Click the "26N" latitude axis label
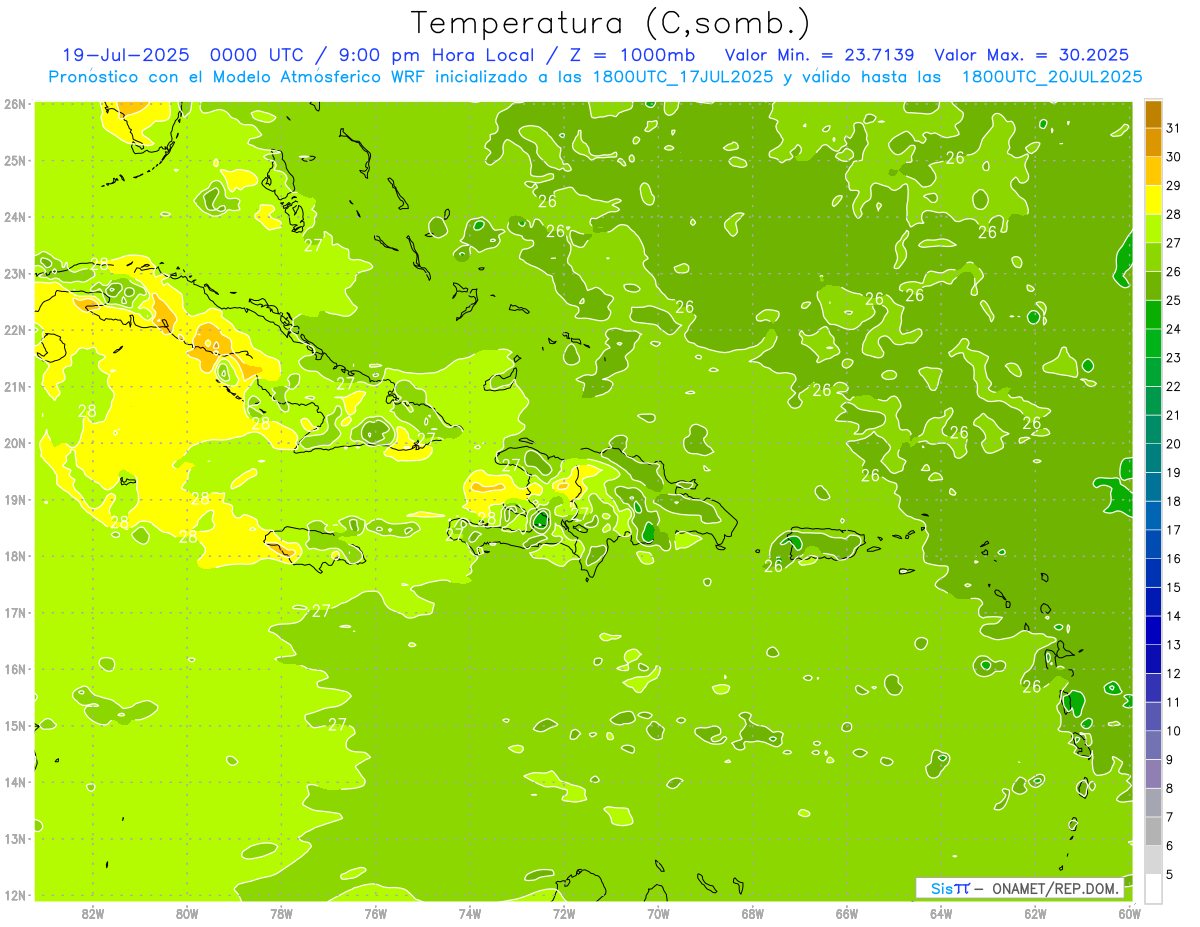 14,104
